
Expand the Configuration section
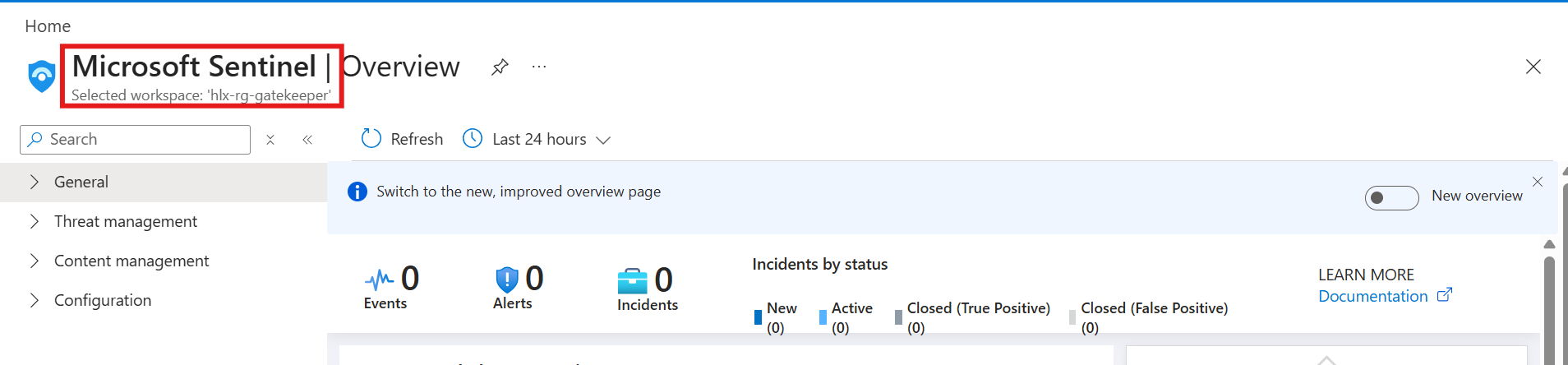coord(164,301)
